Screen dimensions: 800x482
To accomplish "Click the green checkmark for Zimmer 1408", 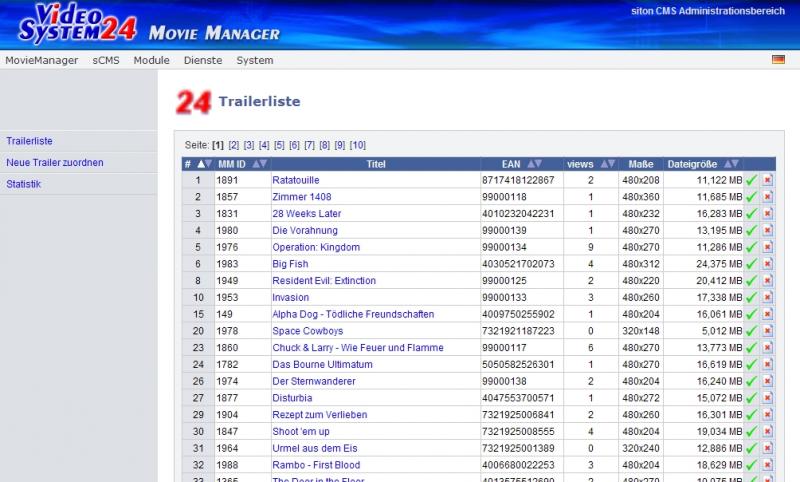I will (752, 197).
